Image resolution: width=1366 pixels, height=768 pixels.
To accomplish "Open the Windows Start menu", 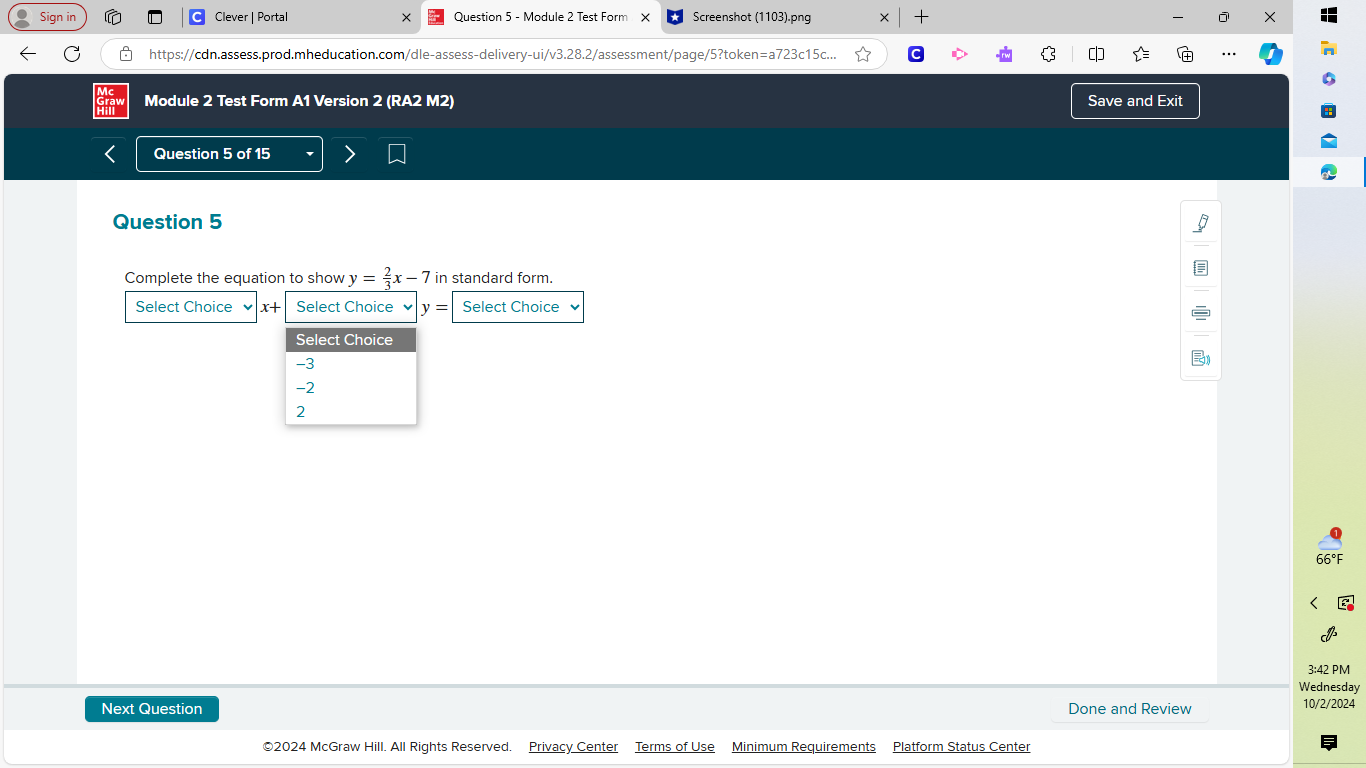I will (x=1329, y=16).
